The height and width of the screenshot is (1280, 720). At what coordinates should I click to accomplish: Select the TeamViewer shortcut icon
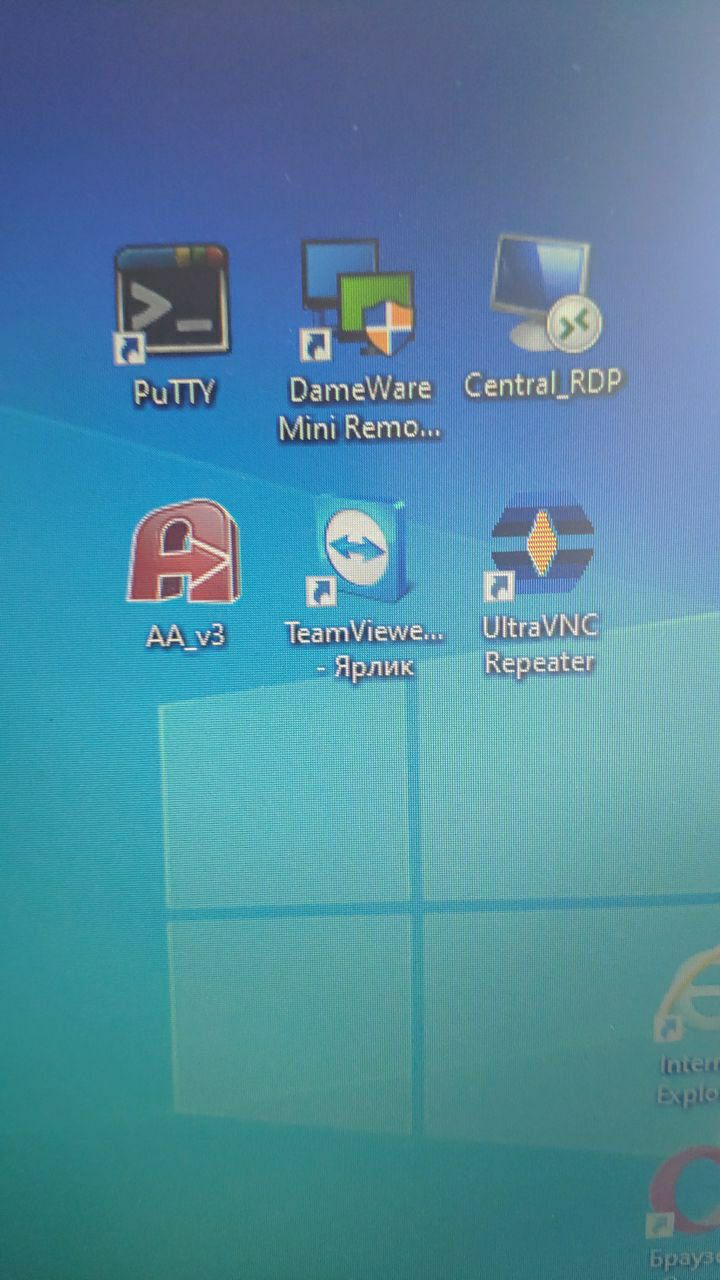point(361,554)
